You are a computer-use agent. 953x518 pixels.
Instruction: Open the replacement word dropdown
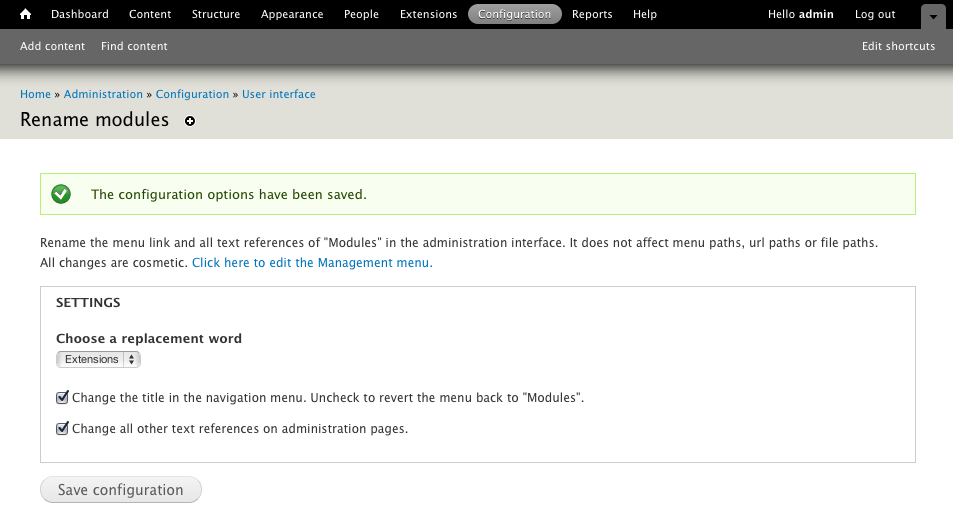tap(98, 359)
